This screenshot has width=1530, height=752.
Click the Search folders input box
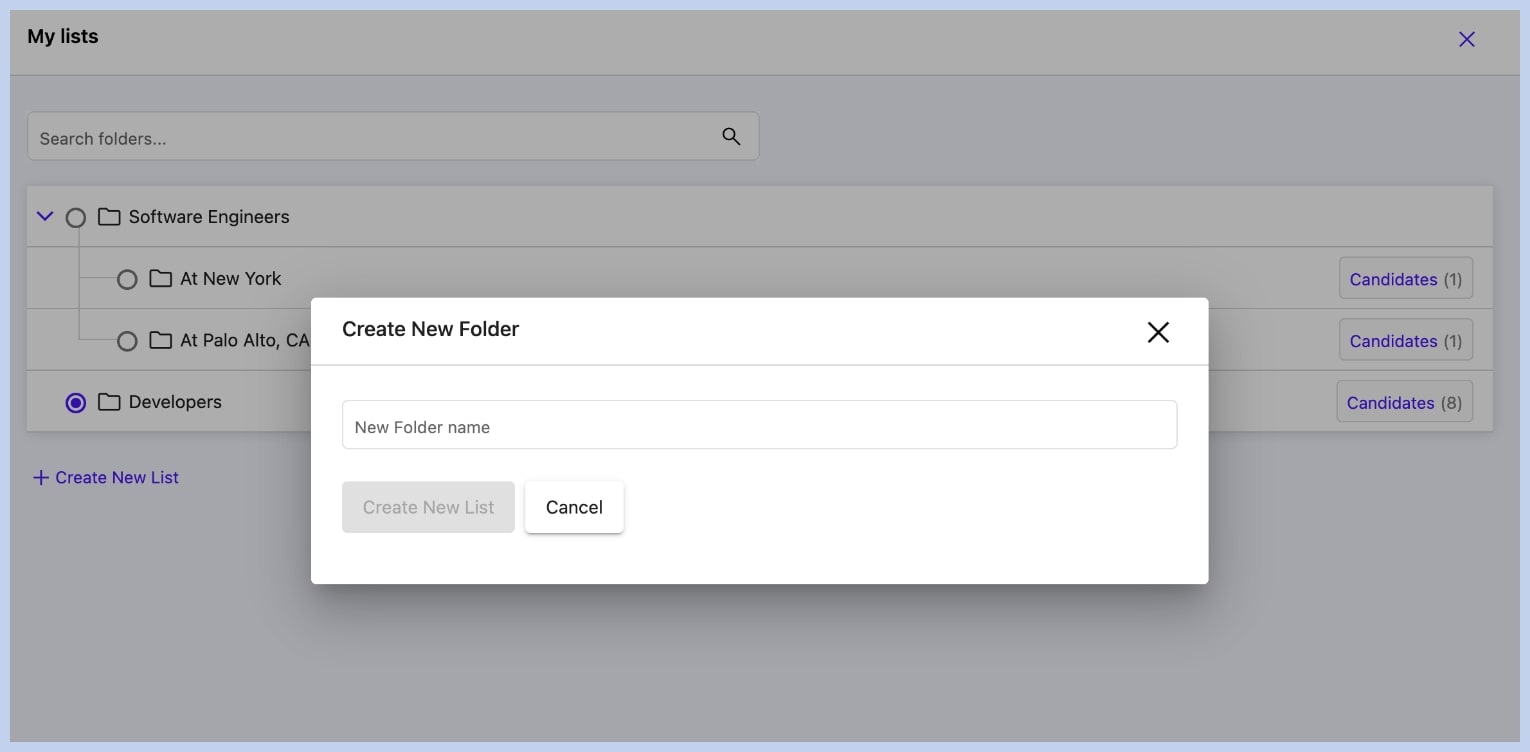(x=370, y=138)
